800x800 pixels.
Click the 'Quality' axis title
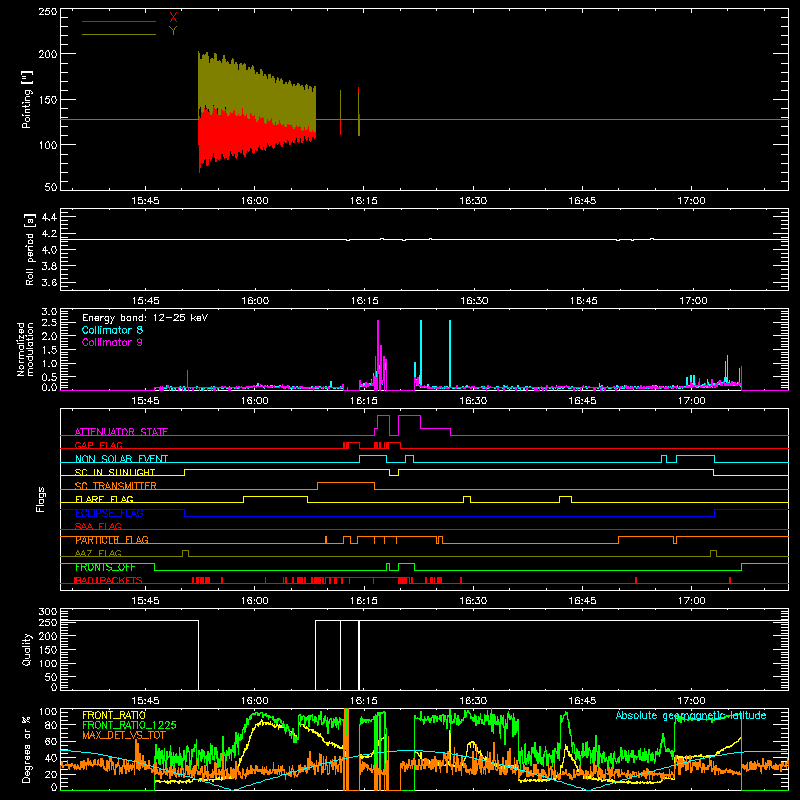pos(27,649)
